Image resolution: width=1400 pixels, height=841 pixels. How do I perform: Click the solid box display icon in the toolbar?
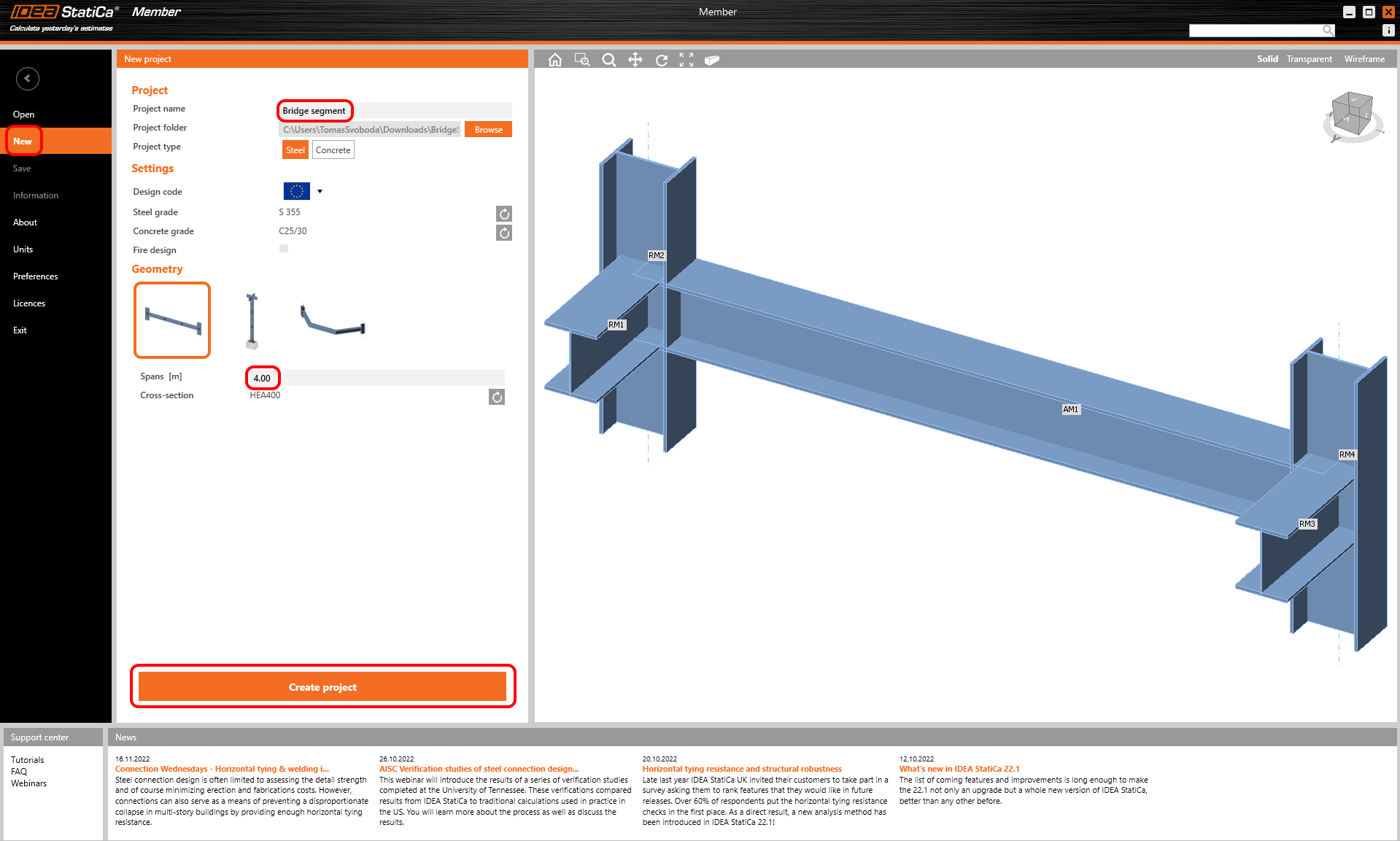pos(711,60)
